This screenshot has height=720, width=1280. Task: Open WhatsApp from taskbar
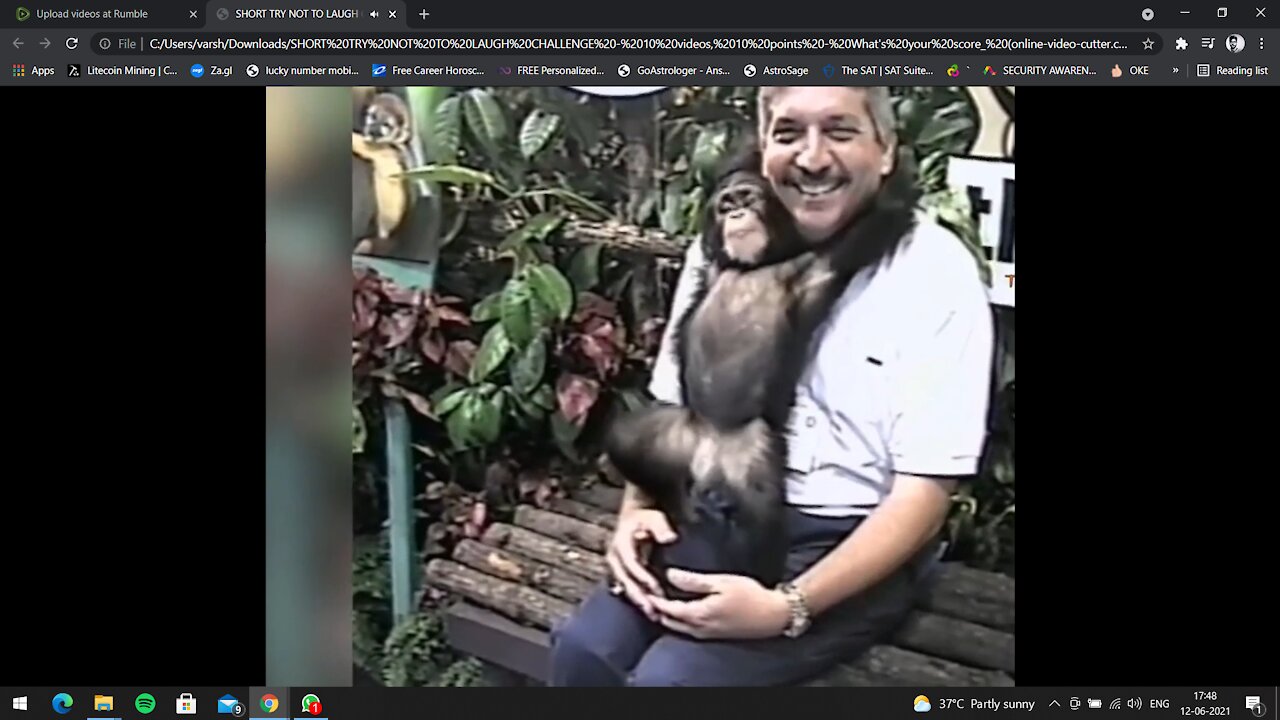point(311,704)
